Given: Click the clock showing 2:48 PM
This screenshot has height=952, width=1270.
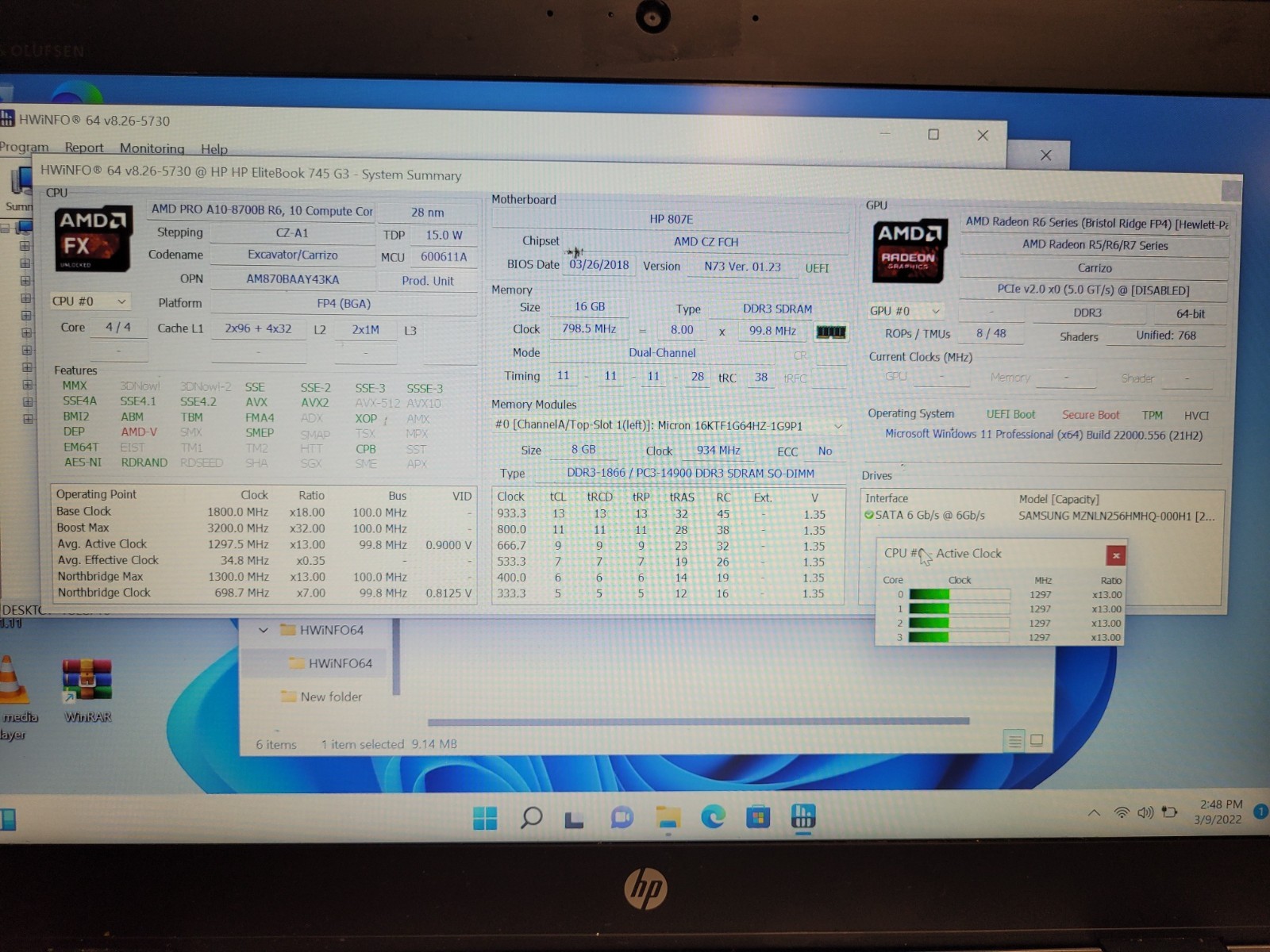Looking at the screenshot, I should pos(1221,804).
